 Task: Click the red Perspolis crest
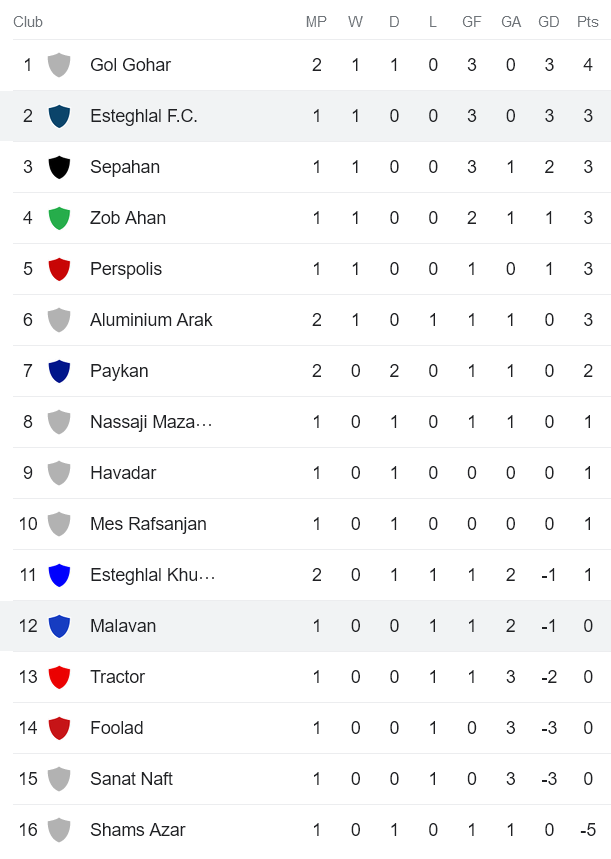(x=59, y=269)
